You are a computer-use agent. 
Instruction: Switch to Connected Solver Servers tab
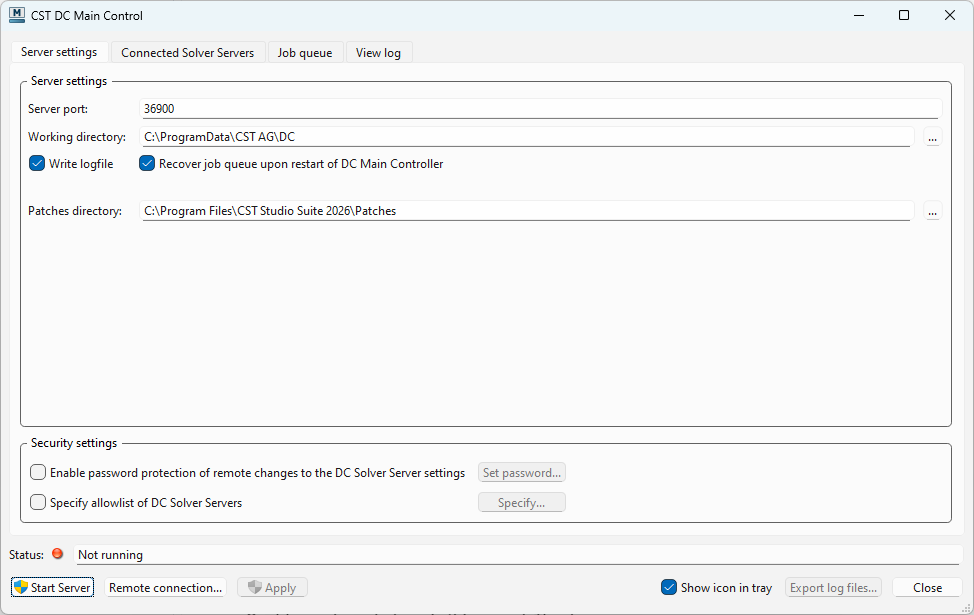(187, 53)
